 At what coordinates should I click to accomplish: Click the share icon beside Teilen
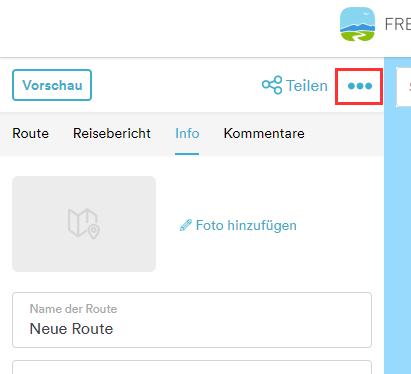[x=272, y=85]
